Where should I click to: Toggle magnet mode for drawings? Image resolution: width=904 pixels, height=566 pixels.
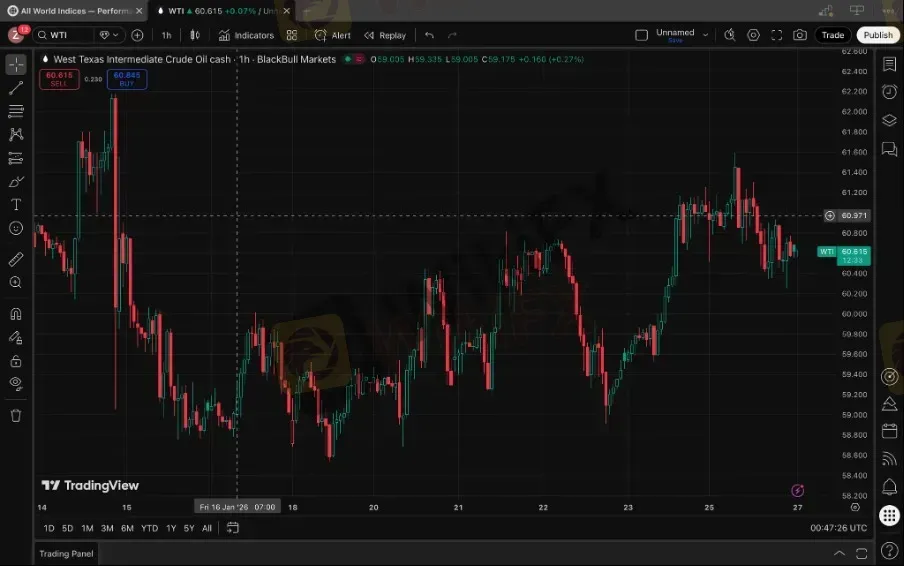coord(16,314)
